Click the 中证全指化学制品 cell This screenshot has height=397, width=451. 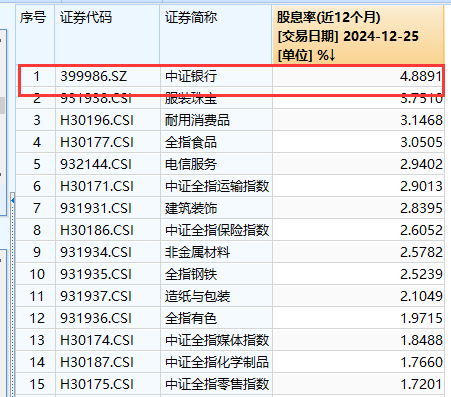(x=217, y=362)
